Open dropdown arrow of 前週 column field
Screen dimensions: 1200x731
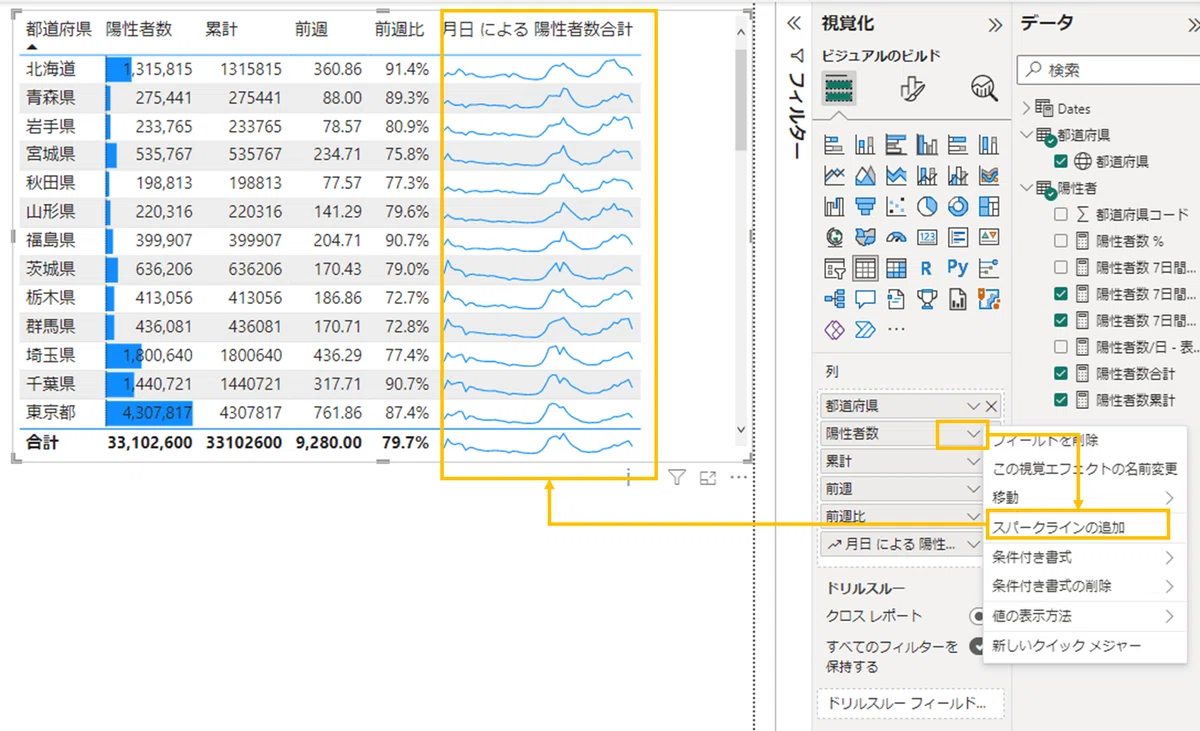[973, 489]
